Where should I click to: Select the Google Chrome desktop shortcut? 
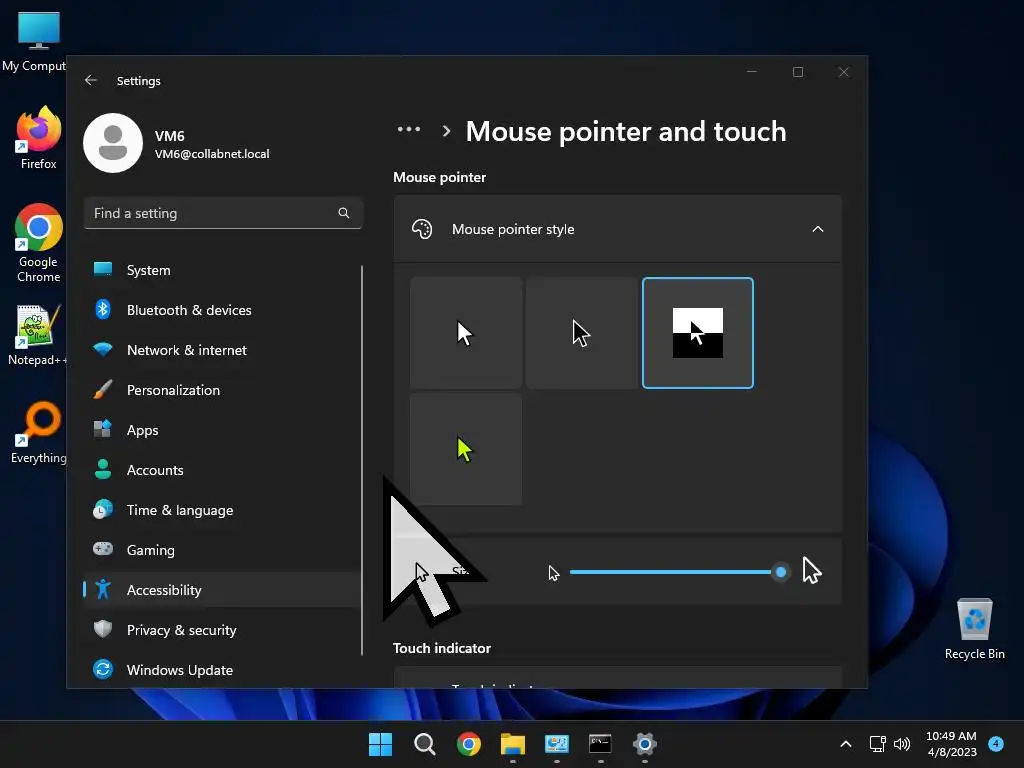click(x=39, y=243)
